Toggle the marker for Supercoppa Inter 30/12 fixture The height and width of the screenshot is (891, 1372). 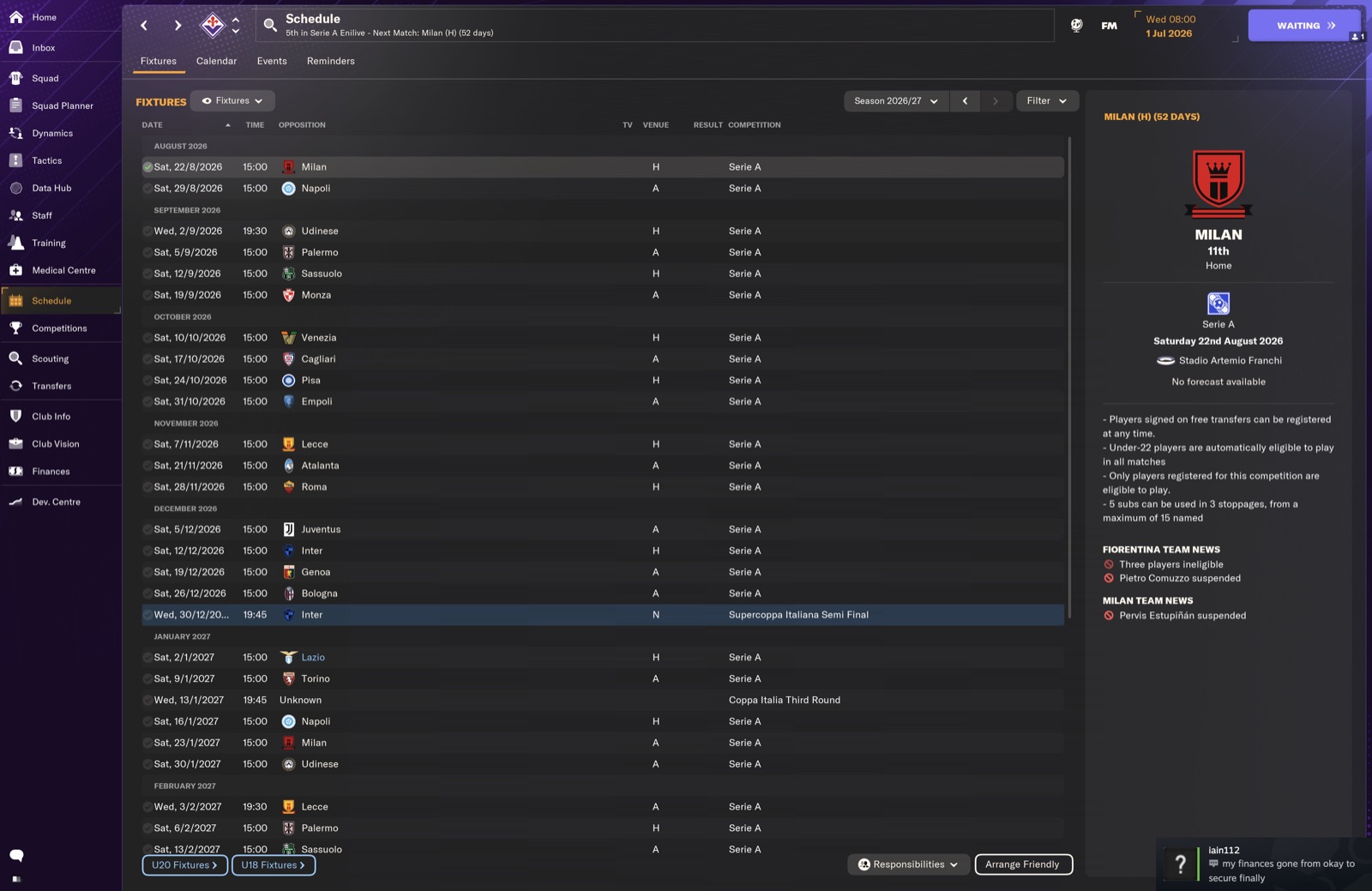tap(147, 615)
